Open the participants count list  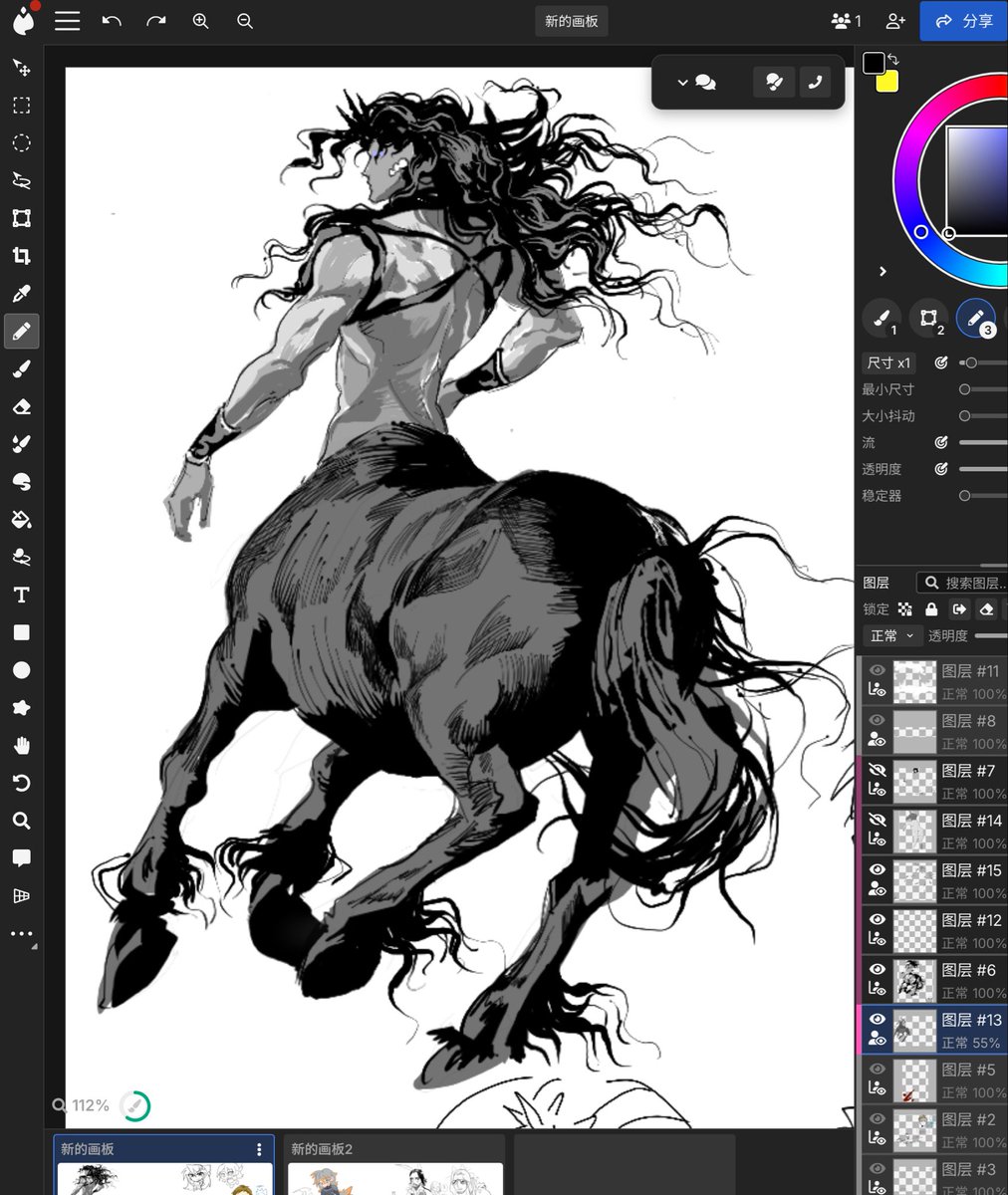pos(847,21)
